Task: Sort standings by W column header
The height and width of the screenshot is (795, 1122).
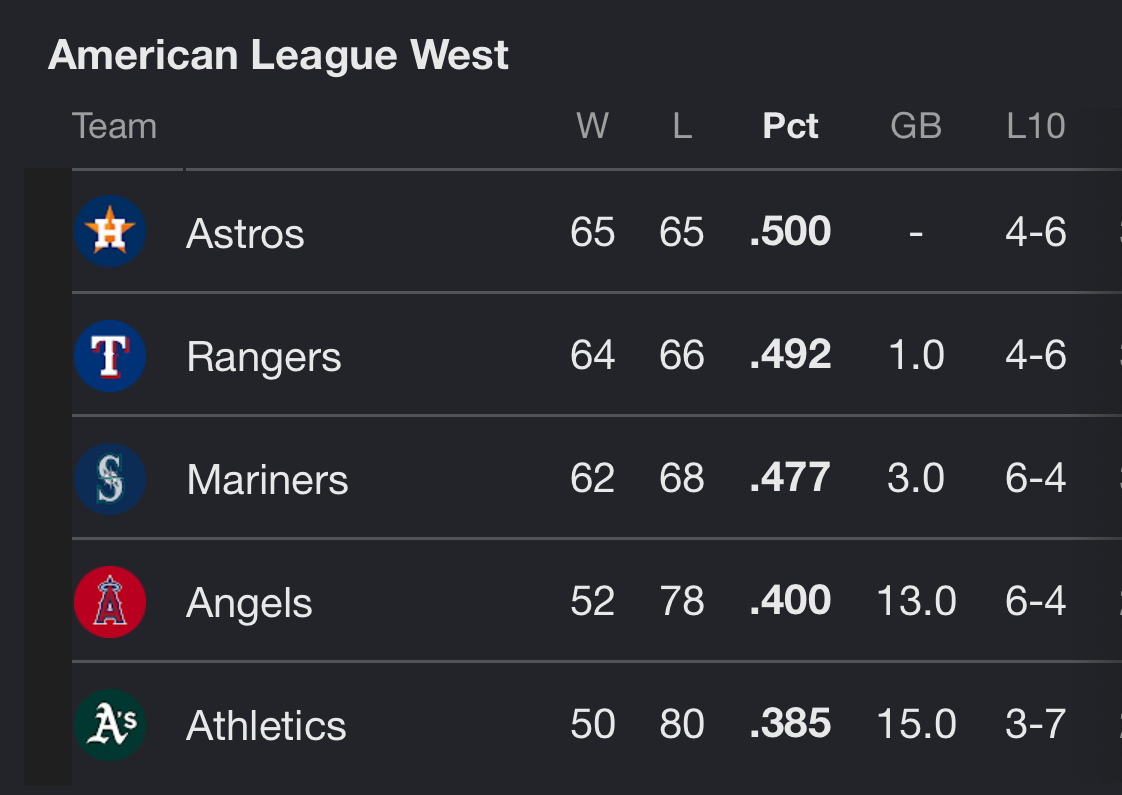Action: [x=592, y=126]
